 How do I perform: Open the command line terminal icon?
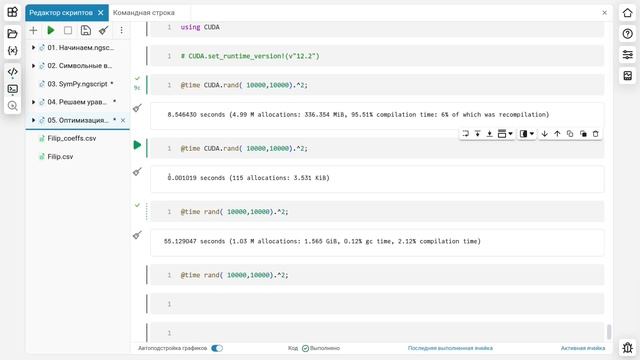click(x=12, y=89)
